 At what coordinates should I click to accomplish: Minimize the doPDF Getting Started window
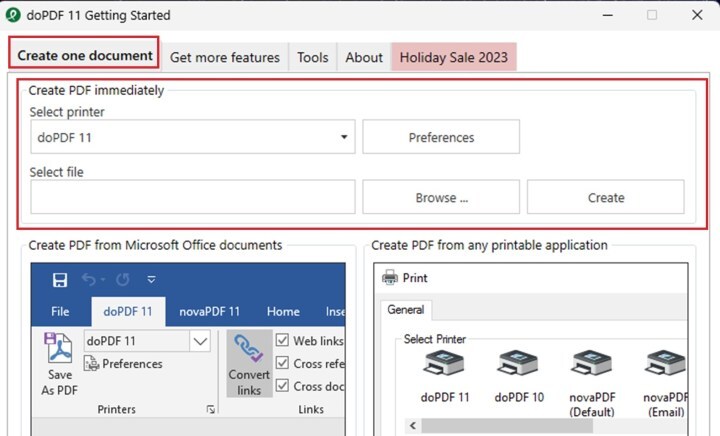(x=608, y=15)
